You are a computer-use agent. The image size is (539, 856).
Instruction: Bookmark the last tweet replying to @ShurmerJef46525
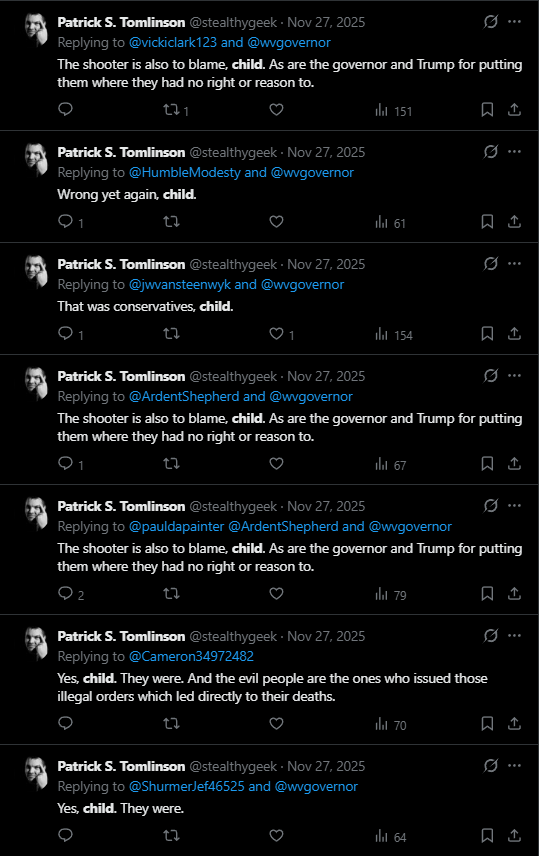coord(487,835)
